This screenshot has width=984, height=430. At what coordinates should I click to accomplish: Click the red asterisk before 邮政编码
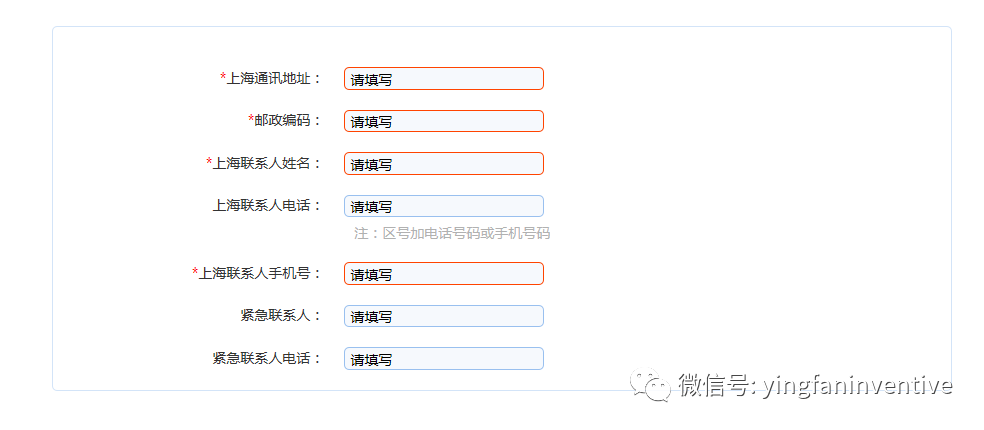coord(251,119)
